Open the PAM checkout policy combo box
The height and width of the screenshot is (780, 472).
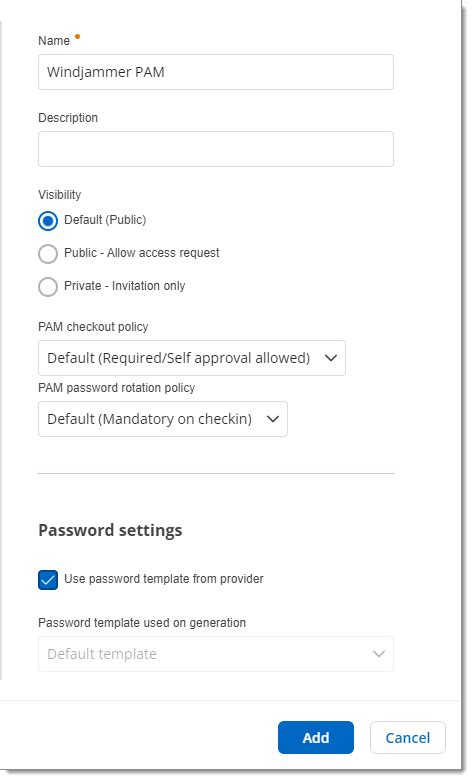[x=192, y=358]
